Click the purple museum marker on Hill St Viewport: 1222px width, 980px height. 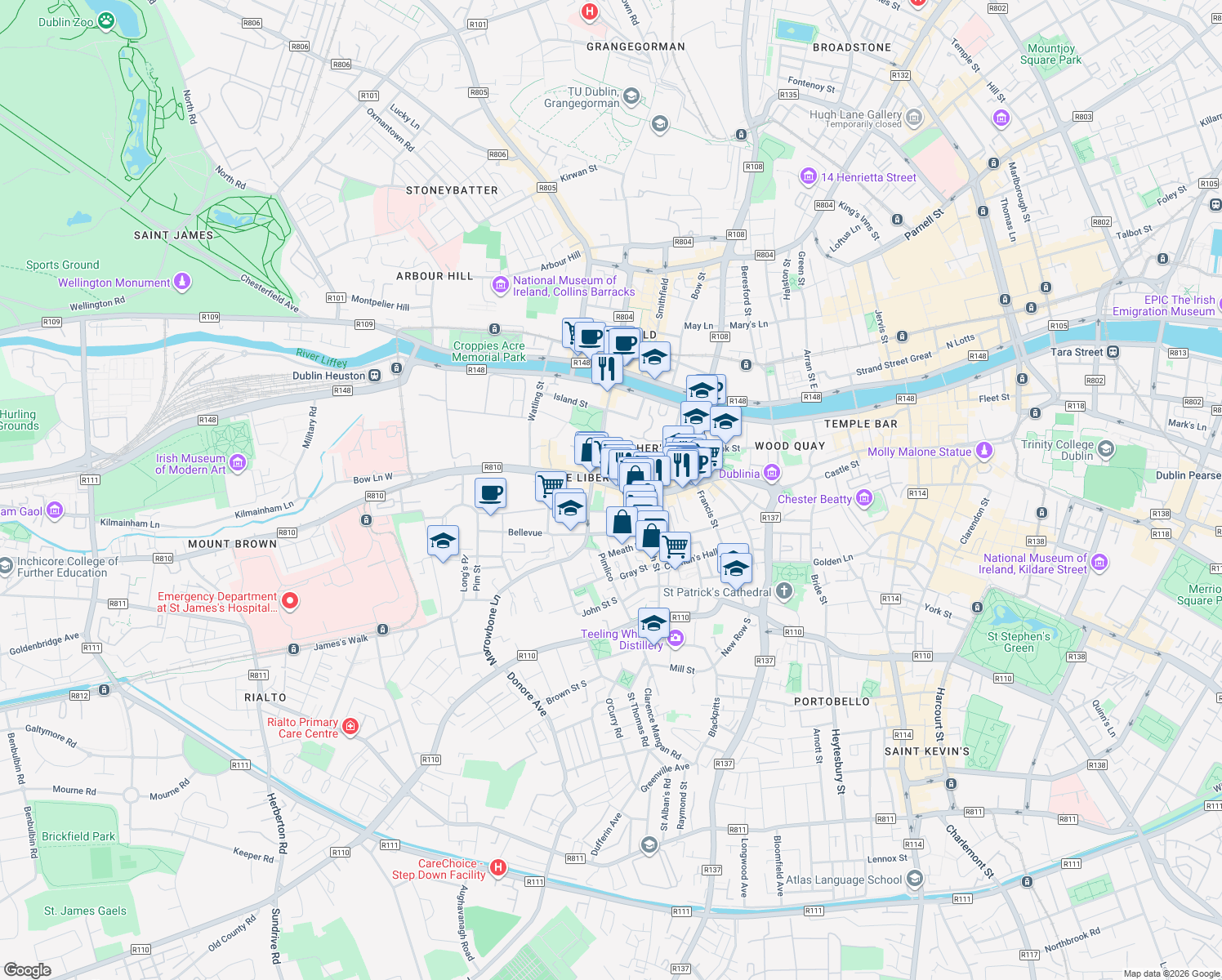click(1001, 119)
